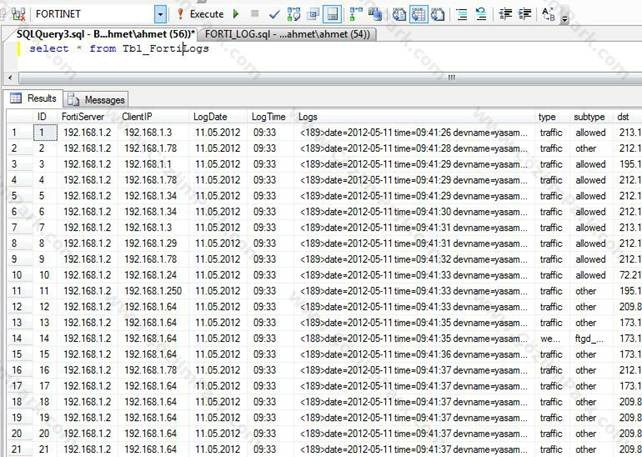Open the Query Options icon

tap(313, 14)
